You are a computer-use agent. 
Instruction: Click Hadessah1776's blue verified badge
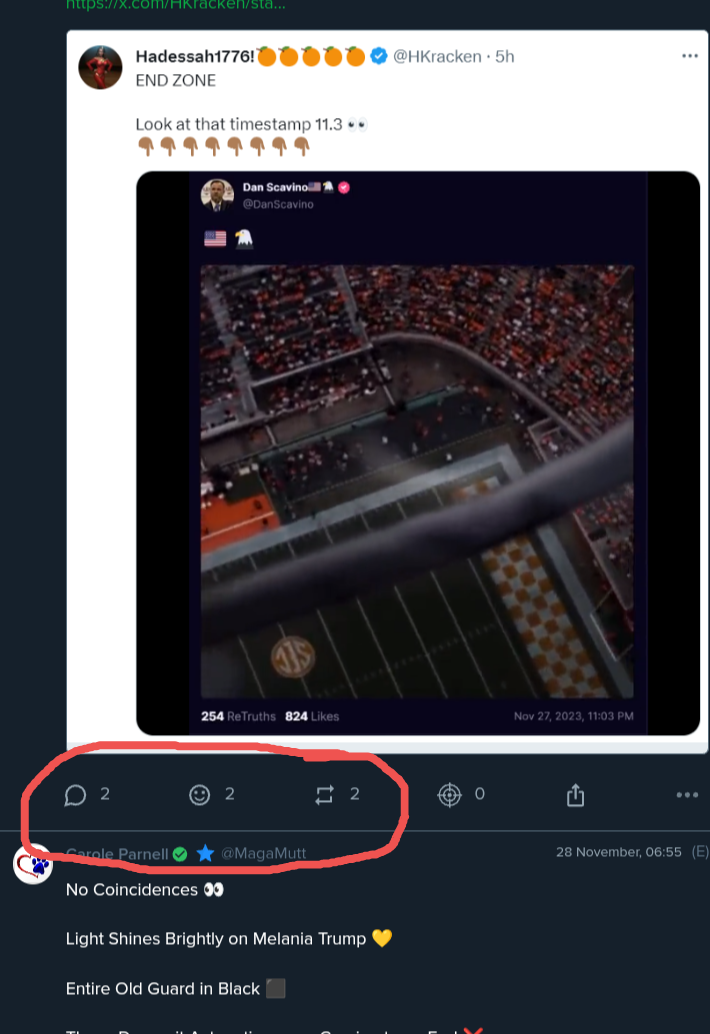(x=379, y=56)
